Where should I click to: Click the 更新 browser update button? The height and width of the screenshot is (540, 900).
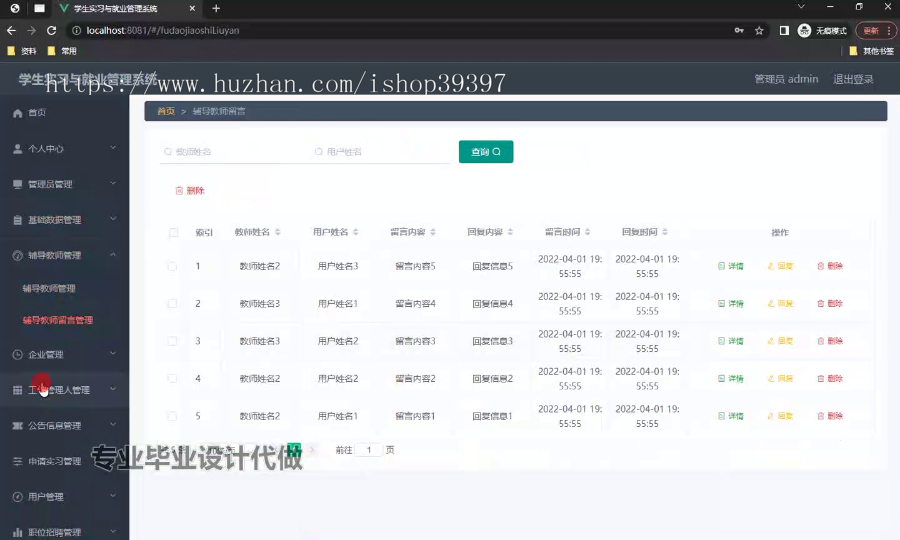(871, 30)
